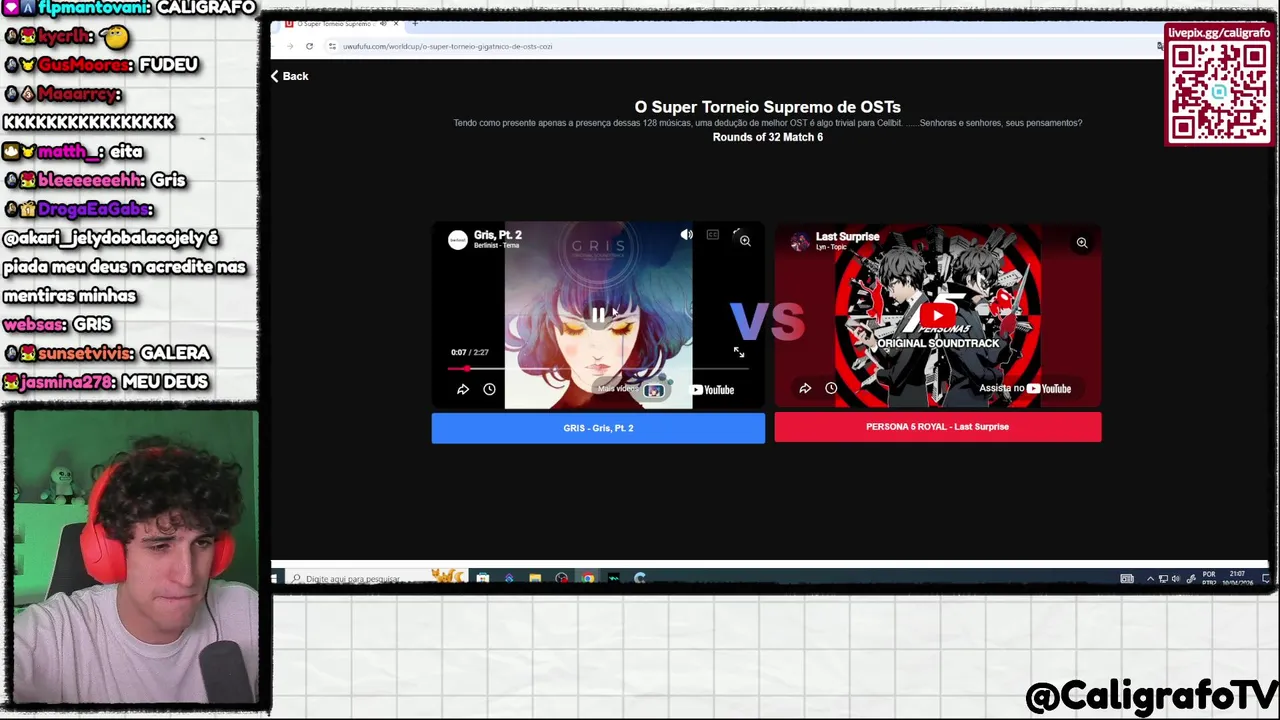Viewport: 1280px width, 720px height.
Task: Open the taskbar clock showing 21:07
Action: pyautogui.click(x=1237, y=578)
